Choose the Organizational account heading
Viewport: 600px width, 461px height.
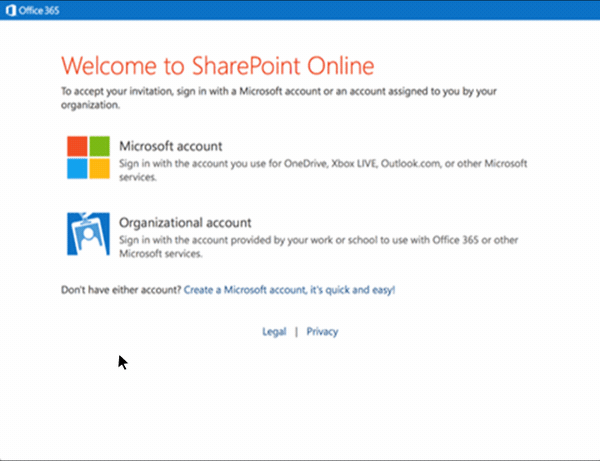coord(185,223)
